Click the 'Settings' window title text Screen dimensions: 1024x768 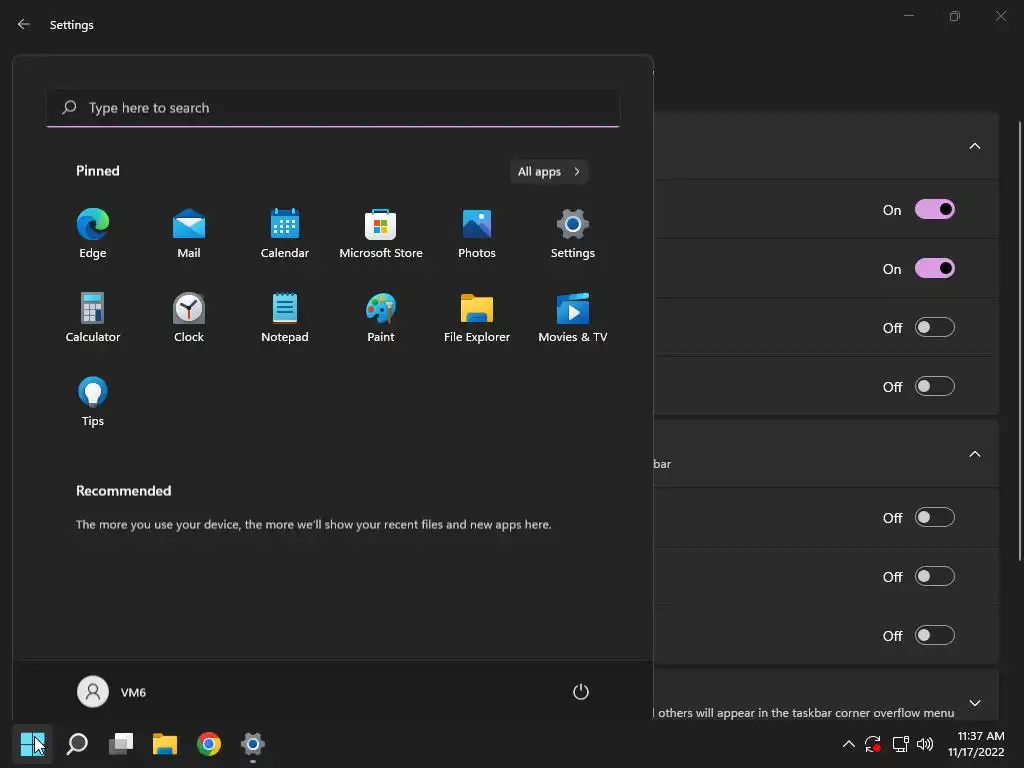click(72, 25)
